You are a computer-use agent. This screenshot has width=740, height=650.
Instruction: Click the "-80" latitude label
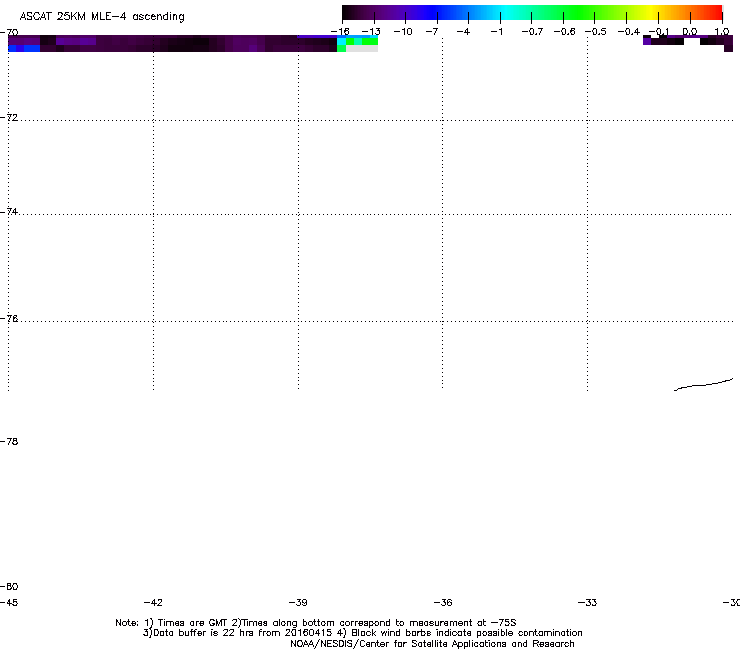pos(9,586)
